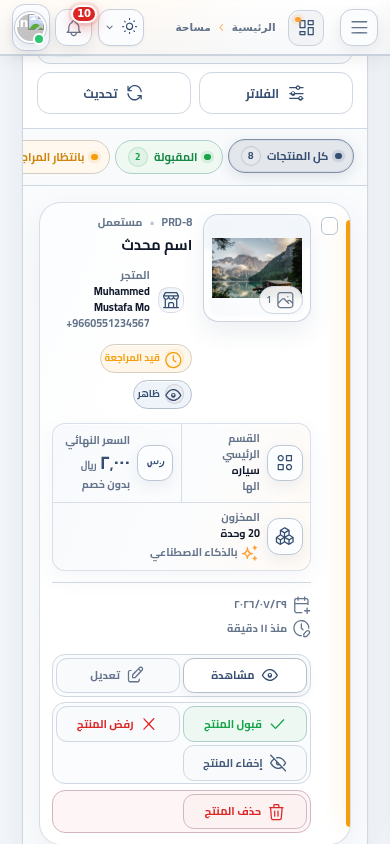Click الرئيسية breadcrumb link
The width and height of the screenshot is (390, 844).
256,27
